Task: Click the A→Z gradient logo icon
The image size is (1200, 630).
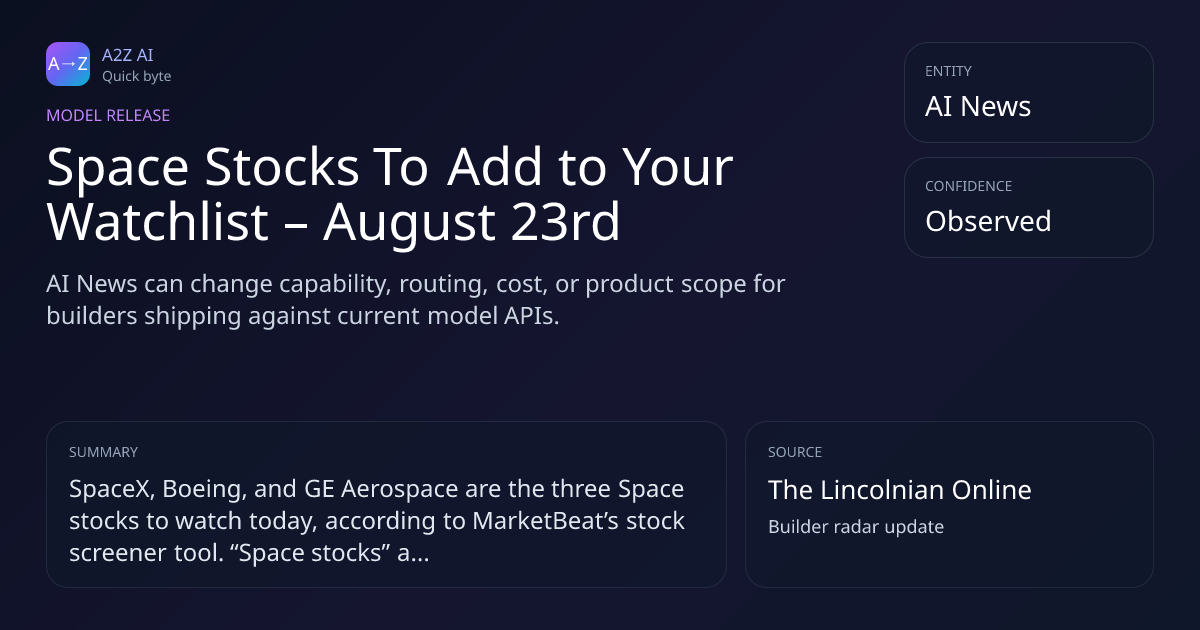Action: coord(68,64)
